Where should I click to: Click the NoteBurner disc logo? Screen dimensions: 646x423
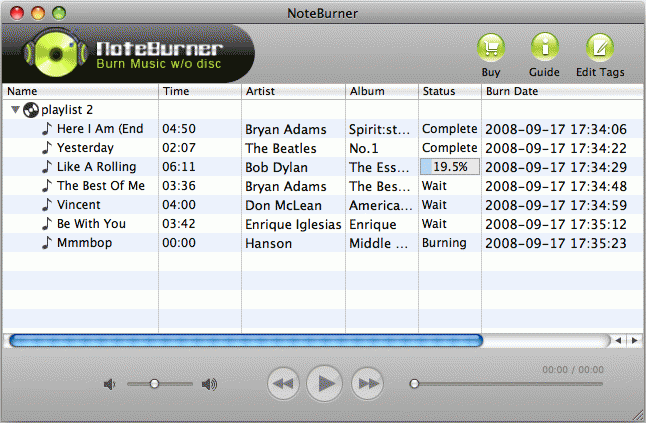point(56,53)
